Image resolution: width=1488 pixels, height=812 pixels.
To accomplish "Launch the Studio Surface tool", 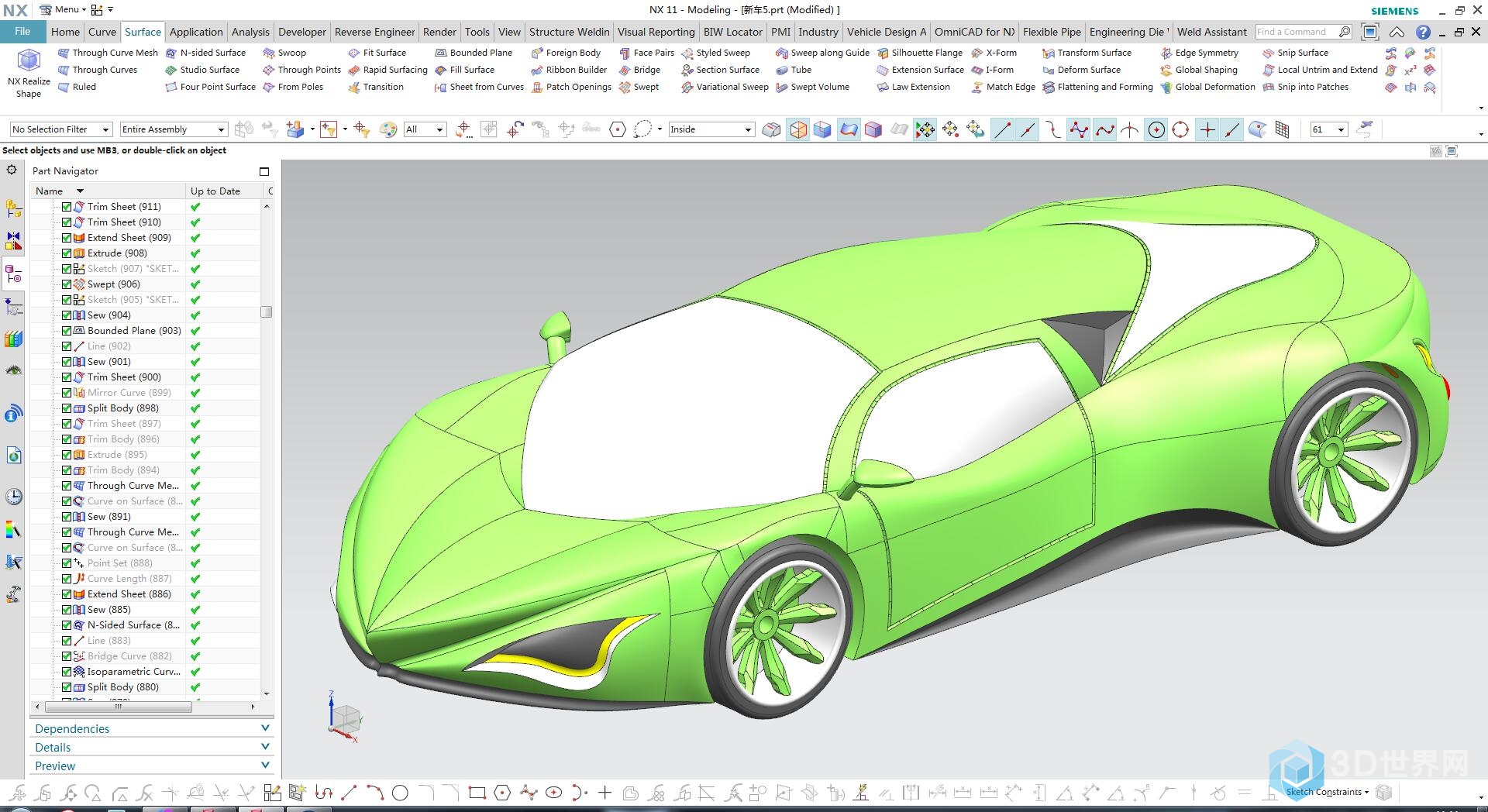I will 202,70.
